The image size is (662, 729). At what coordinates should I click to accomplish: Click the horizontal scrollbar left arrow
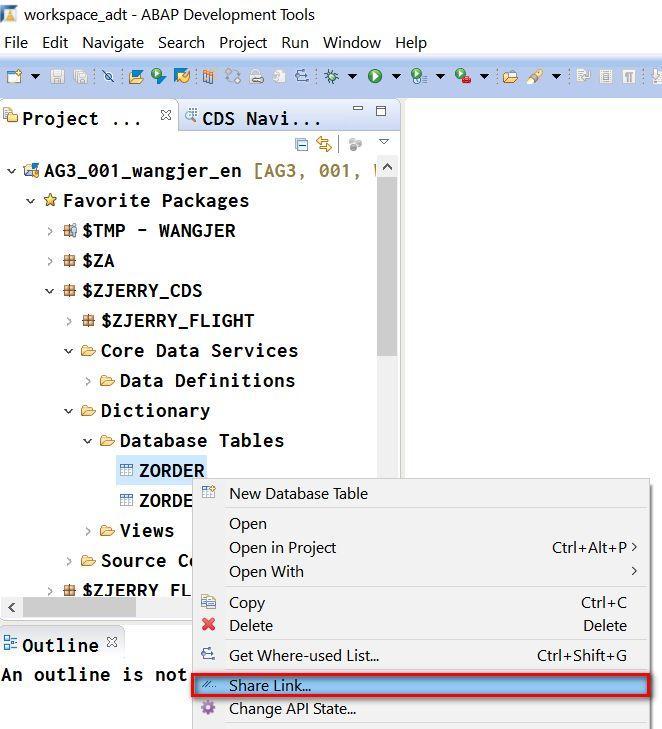tap(12, 607)
